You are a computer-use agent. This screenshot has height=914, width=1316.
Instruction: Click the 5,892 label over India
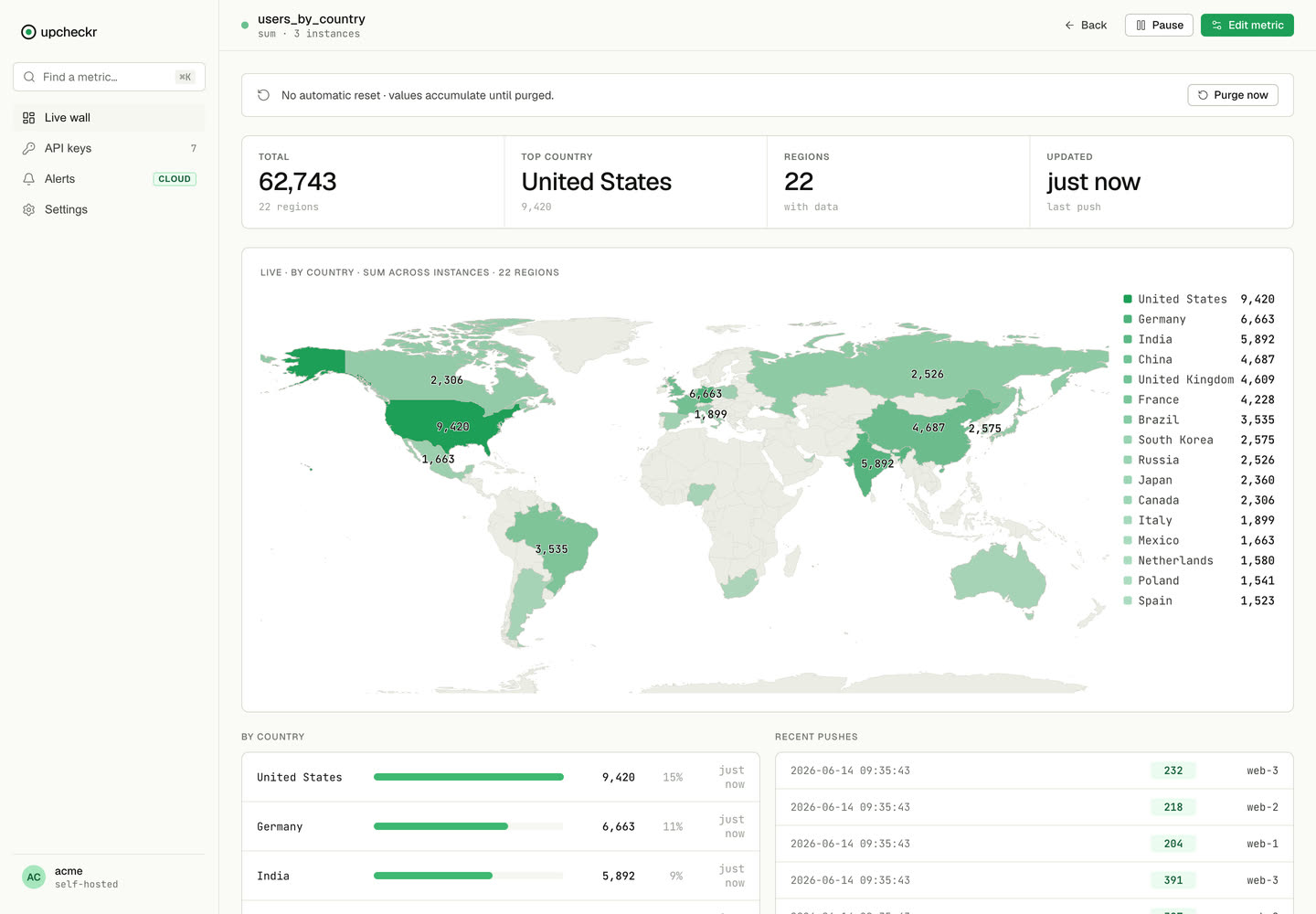point(877,463)
